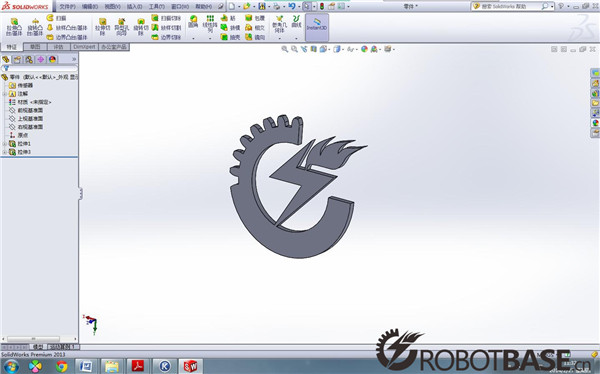
Task: Choose the 放样凸台/基体 Lofted Boss tool
Action: pyautogui.click(x=67, y=28)
